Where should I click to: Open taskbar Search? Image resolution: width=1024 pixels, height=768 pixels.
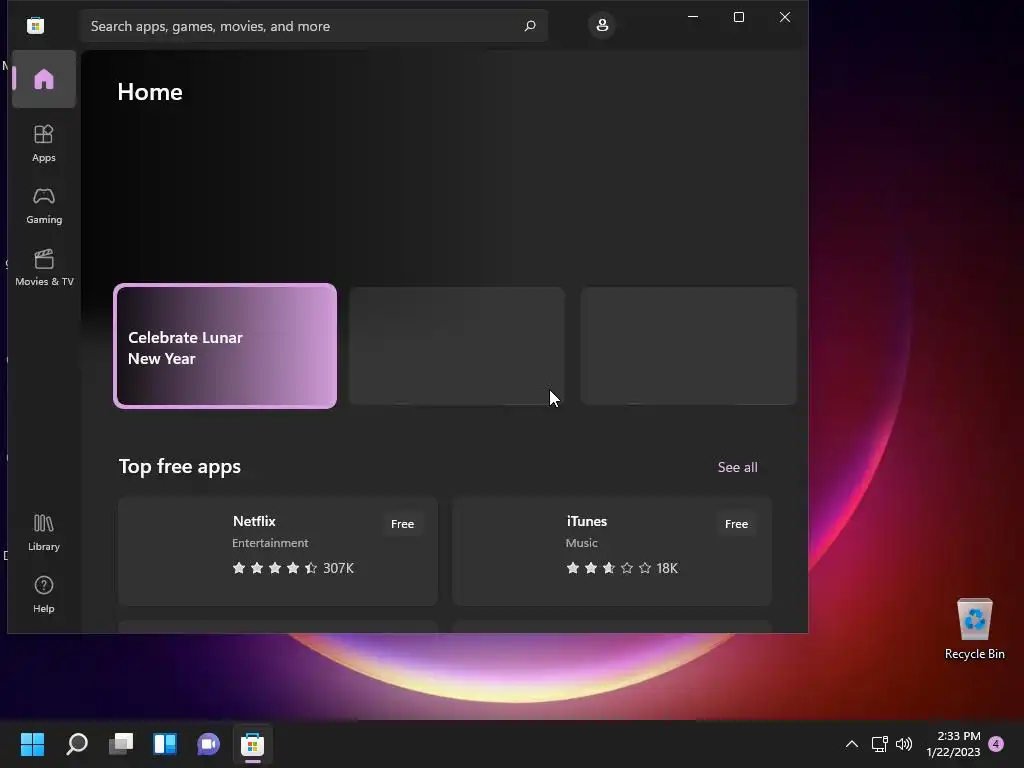tap(77, 744)
